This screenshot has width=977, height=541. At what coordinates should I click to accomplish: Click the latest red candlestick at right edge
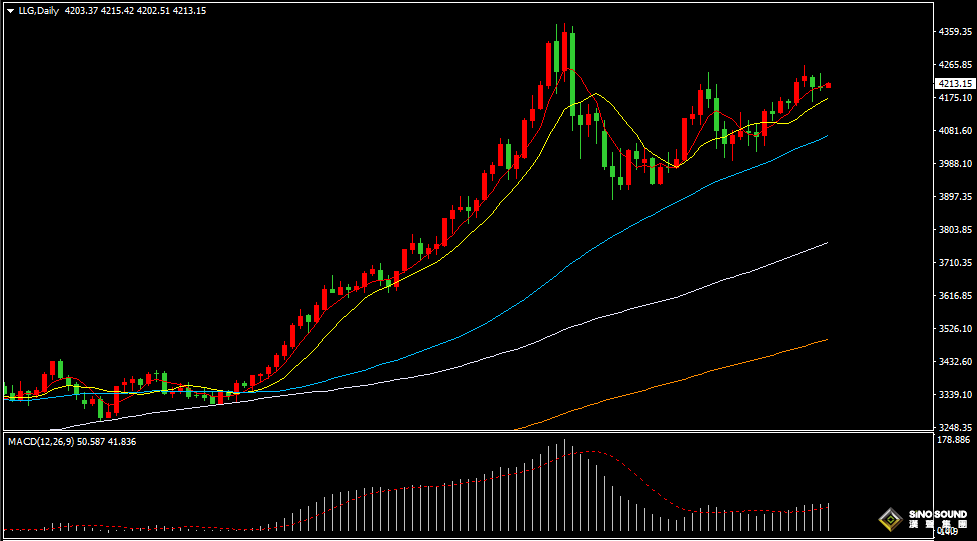click(x=828, y=86)
